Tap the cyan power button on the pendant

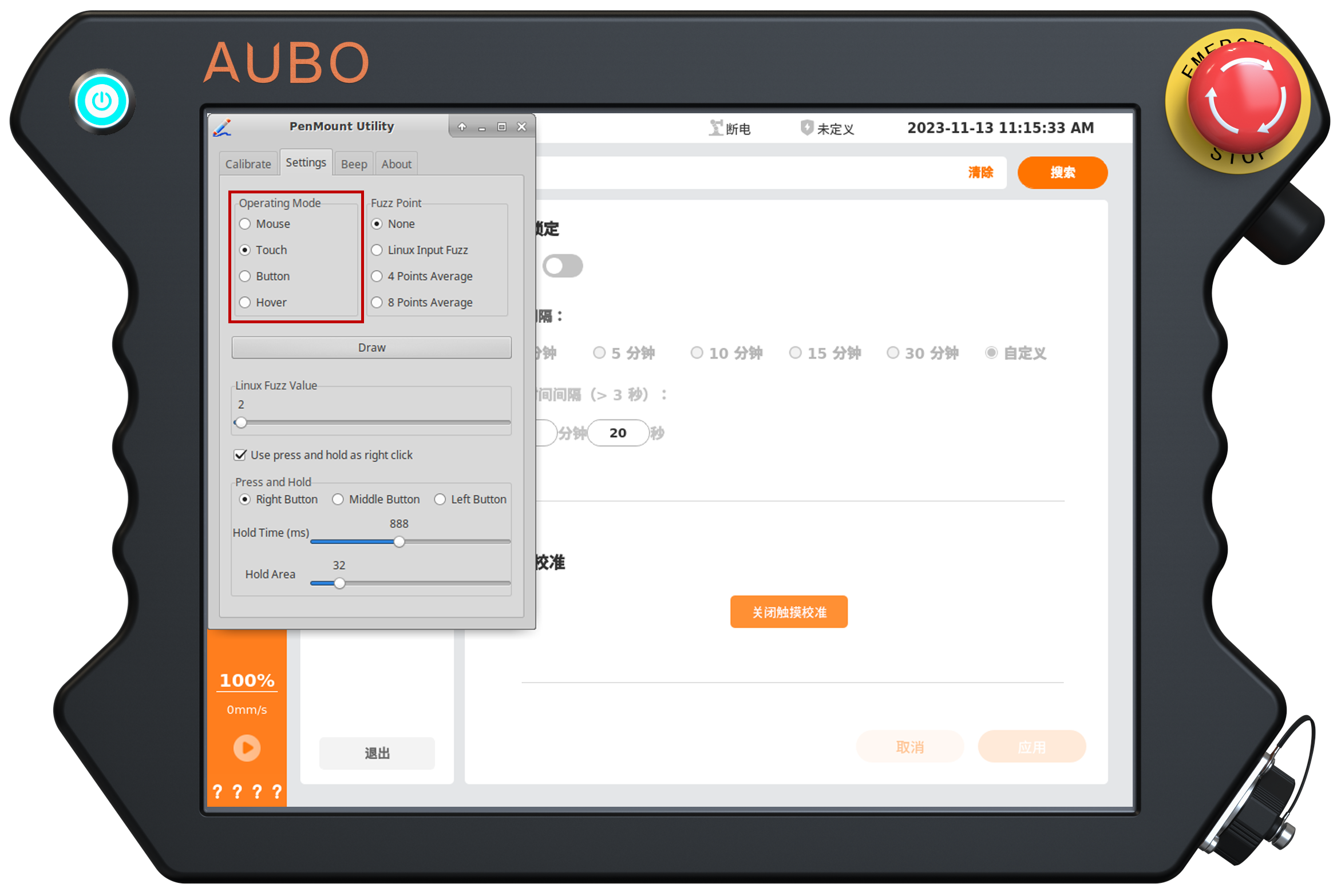(x=102, y=102)
